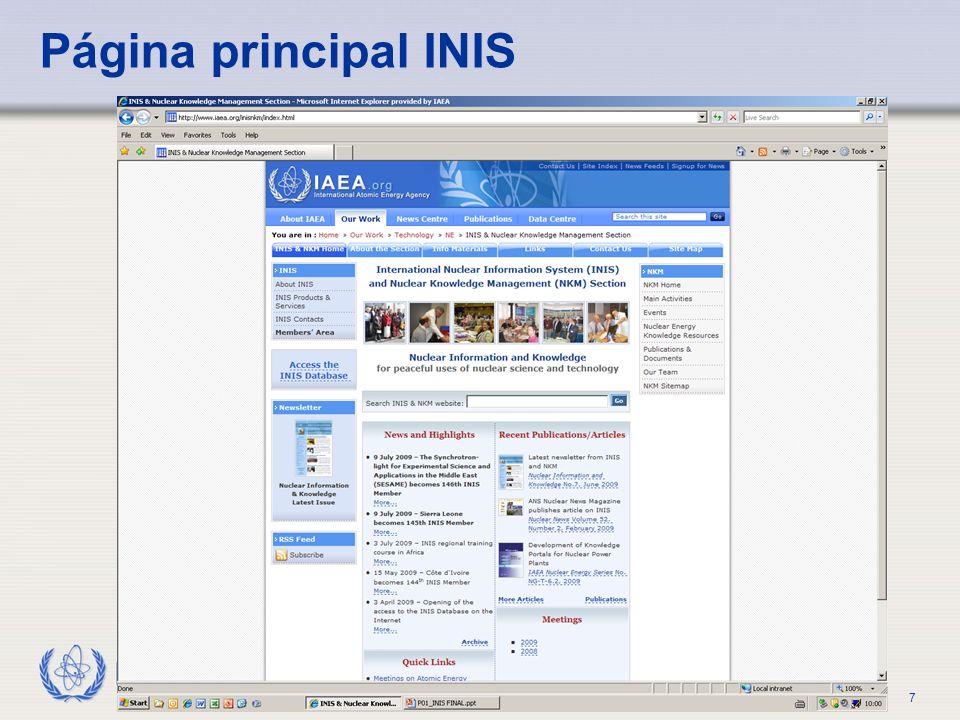Click the Word quick launch icon
Image resolution: width=960 pixels, height=720 pixels.
(201, 703)
